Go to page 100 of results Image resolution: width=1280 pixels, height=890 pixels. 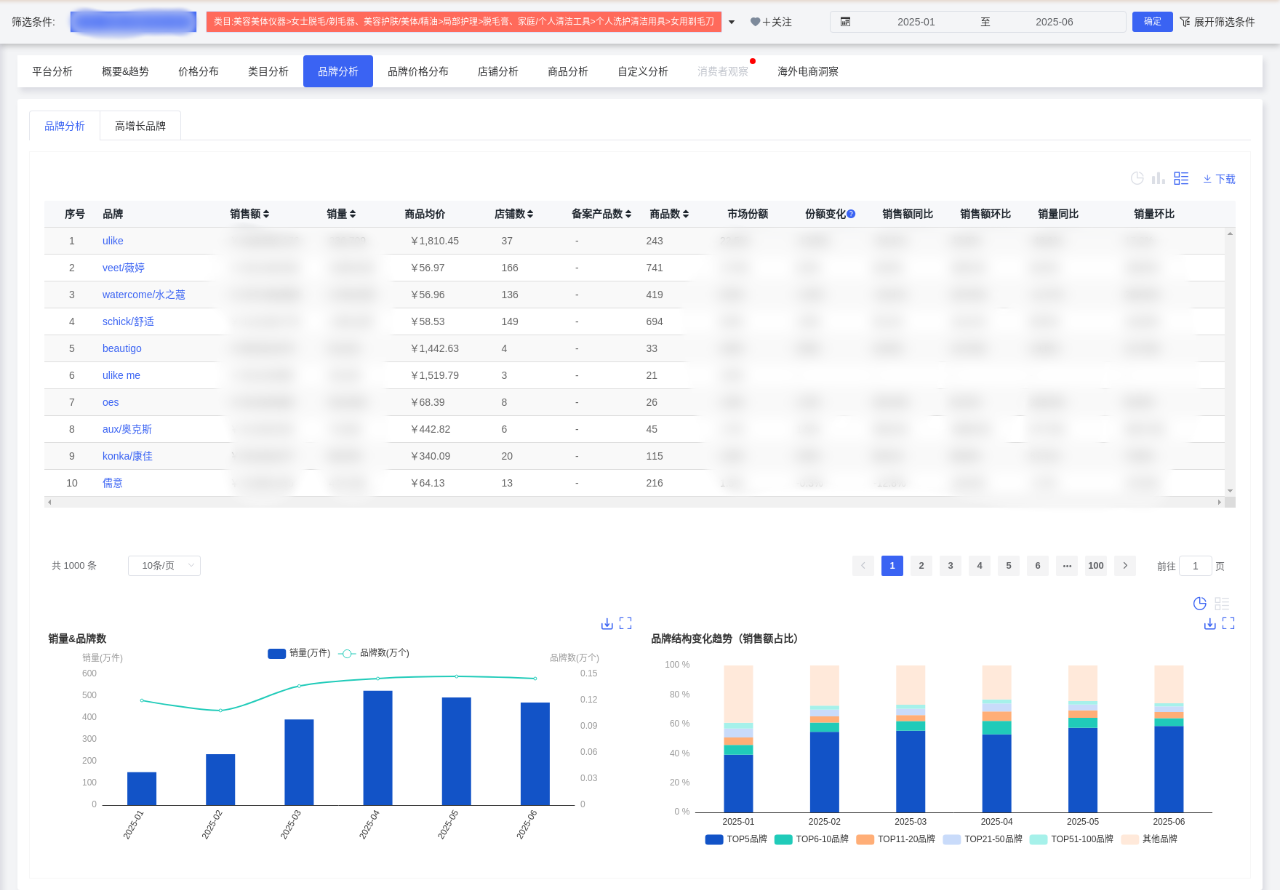coord(1096,566)
